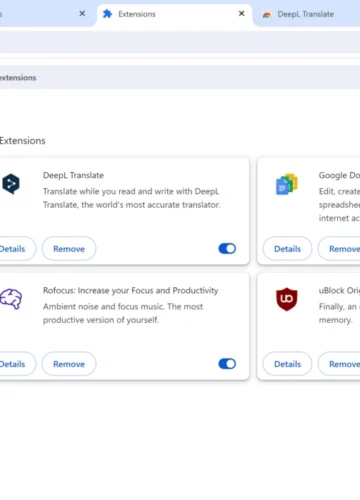Click the DeepL Translate tab favicon
Screen dimensions: 360x500
pos(267,14)
